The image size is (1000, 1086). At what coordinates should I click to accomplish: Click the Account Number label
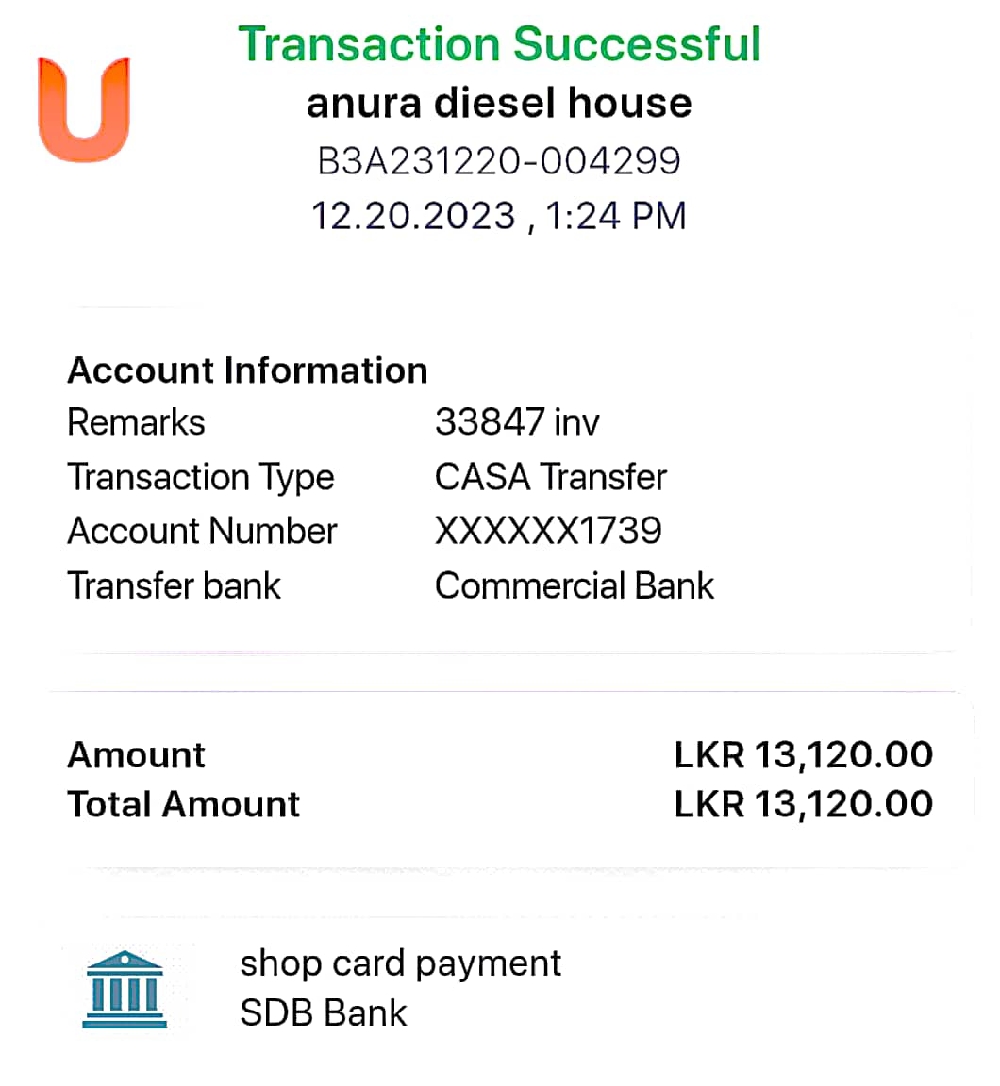tap(203, 531)
